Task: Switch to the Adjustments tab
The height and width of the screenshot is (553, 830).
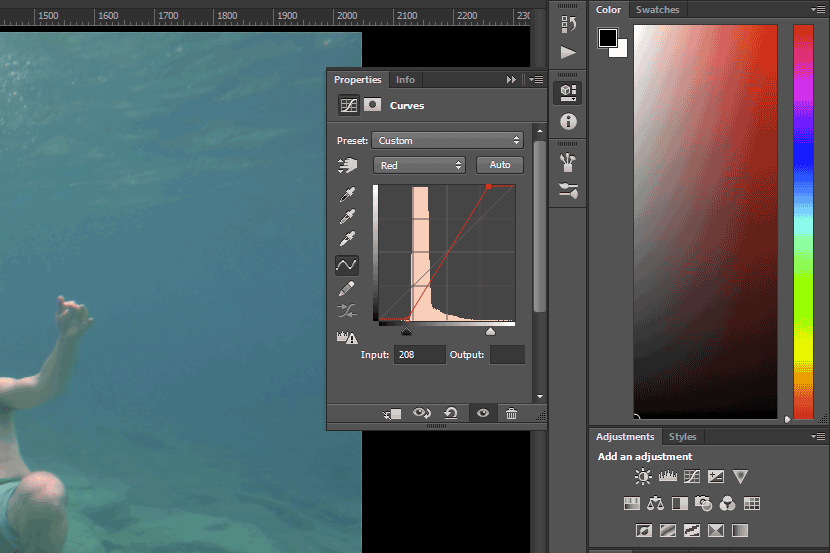Action: [x=625, y=437]
